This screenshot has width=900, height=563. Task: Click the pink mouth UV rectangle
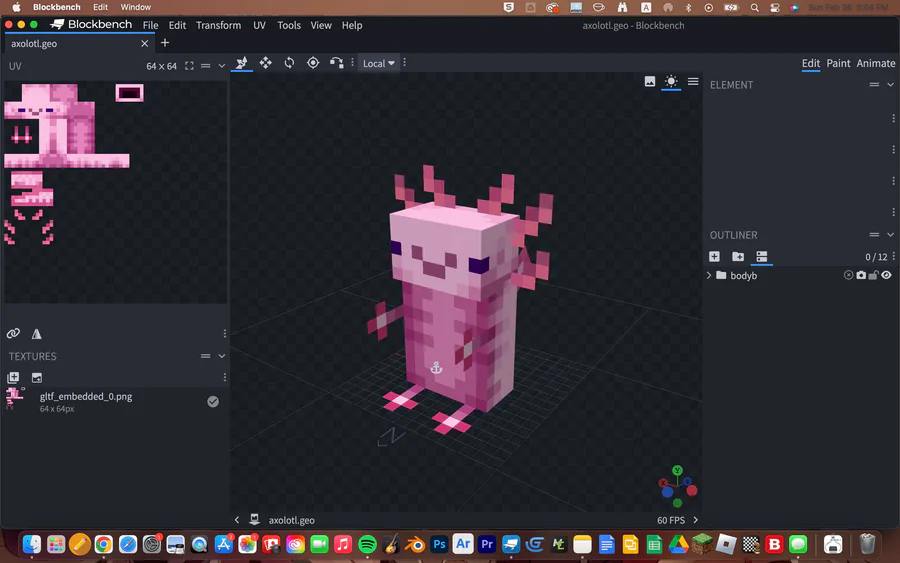[x=129, y=92]
